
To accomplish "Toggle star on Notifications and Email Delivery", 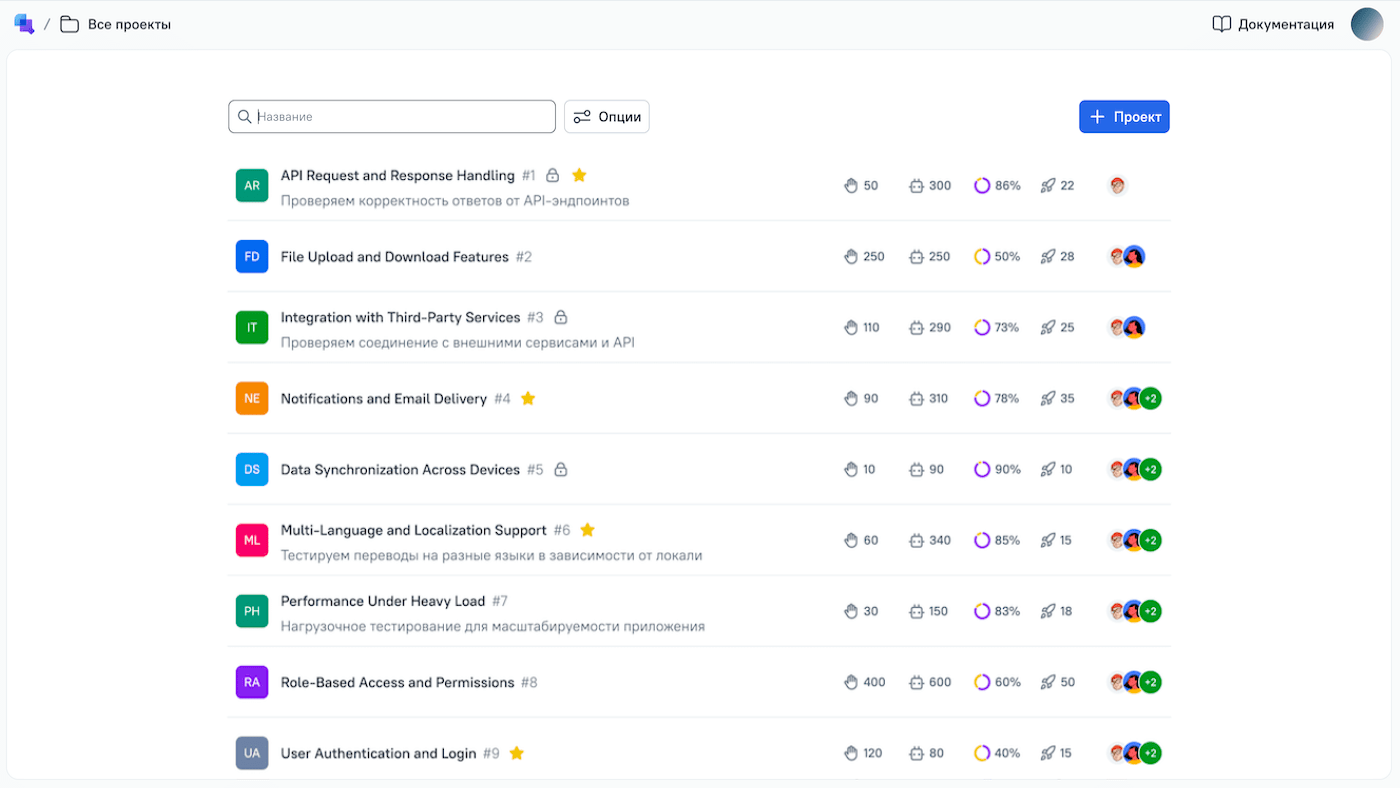I will [x=528, y=398].
